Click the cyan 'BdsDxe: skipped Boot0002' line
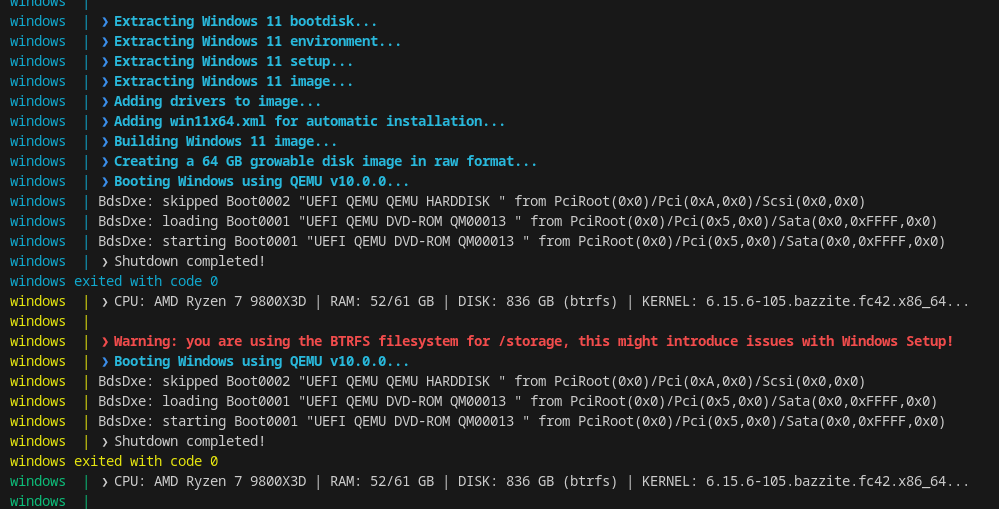This screenshot has height=509, width=999. coord(482,202)
